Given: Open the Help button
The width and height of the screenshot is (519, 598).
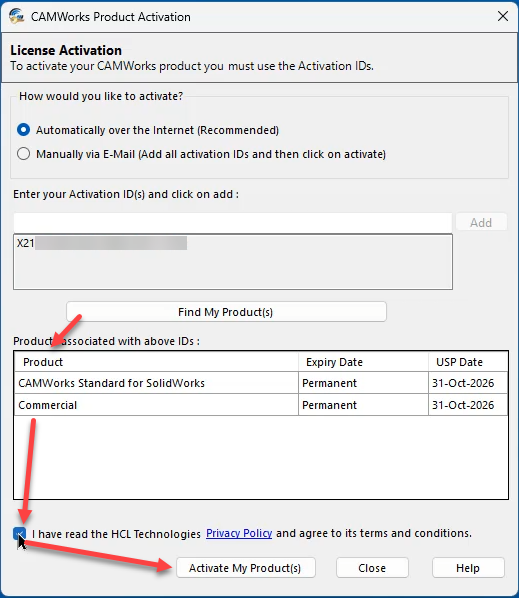Looking at the screenshot, I should click(x=468, y=568).
